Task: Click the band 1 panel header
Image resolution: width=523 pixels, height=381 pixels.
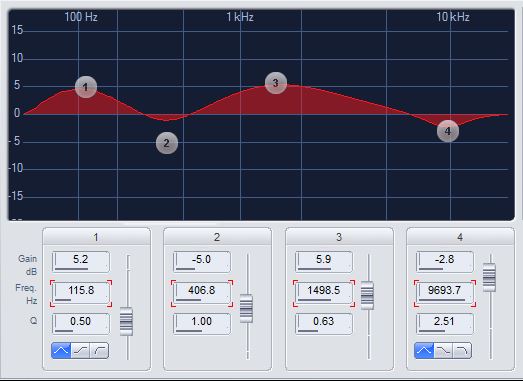Action: pos(96,237)
